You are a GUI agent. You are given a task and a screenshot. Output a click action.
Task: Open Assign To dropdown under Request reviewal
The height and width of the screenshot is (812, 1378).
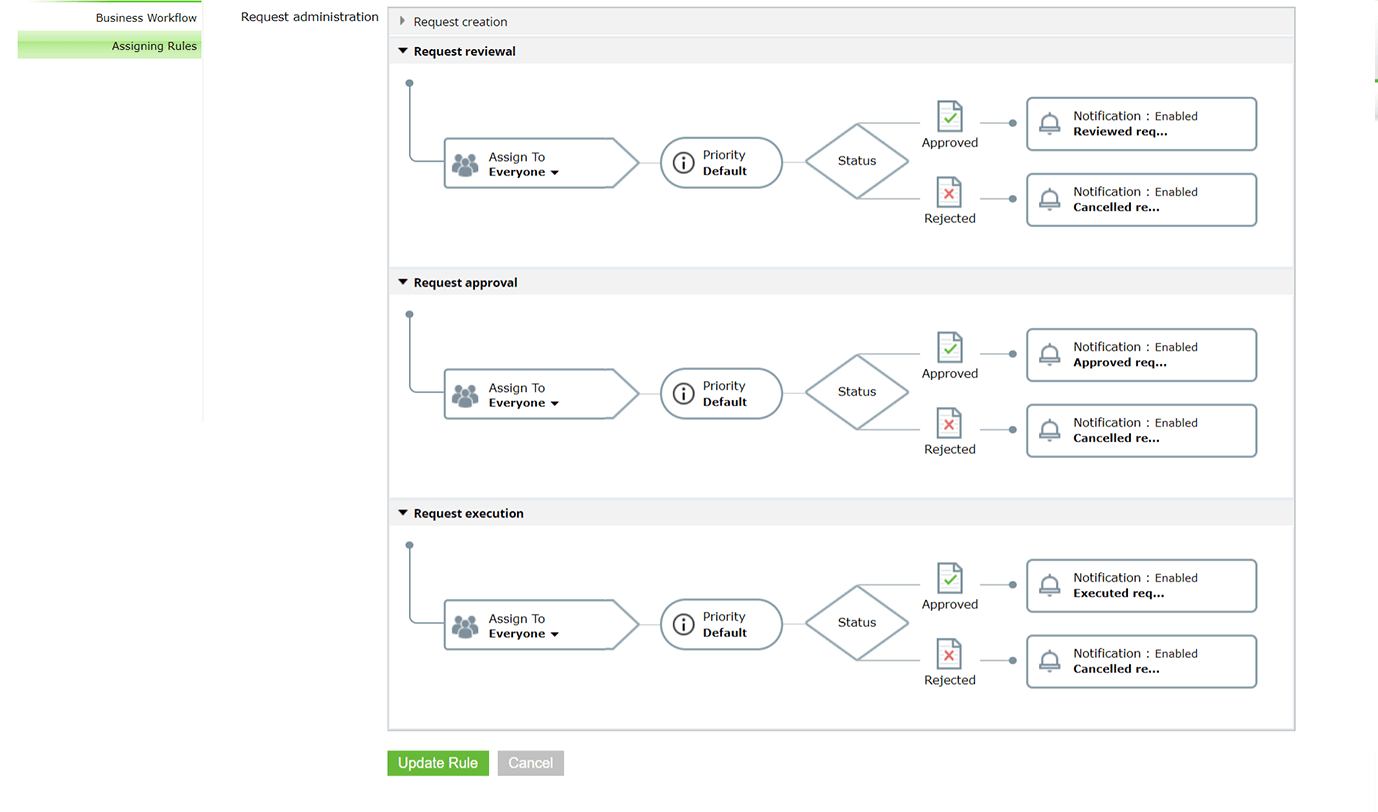[554, 173]
